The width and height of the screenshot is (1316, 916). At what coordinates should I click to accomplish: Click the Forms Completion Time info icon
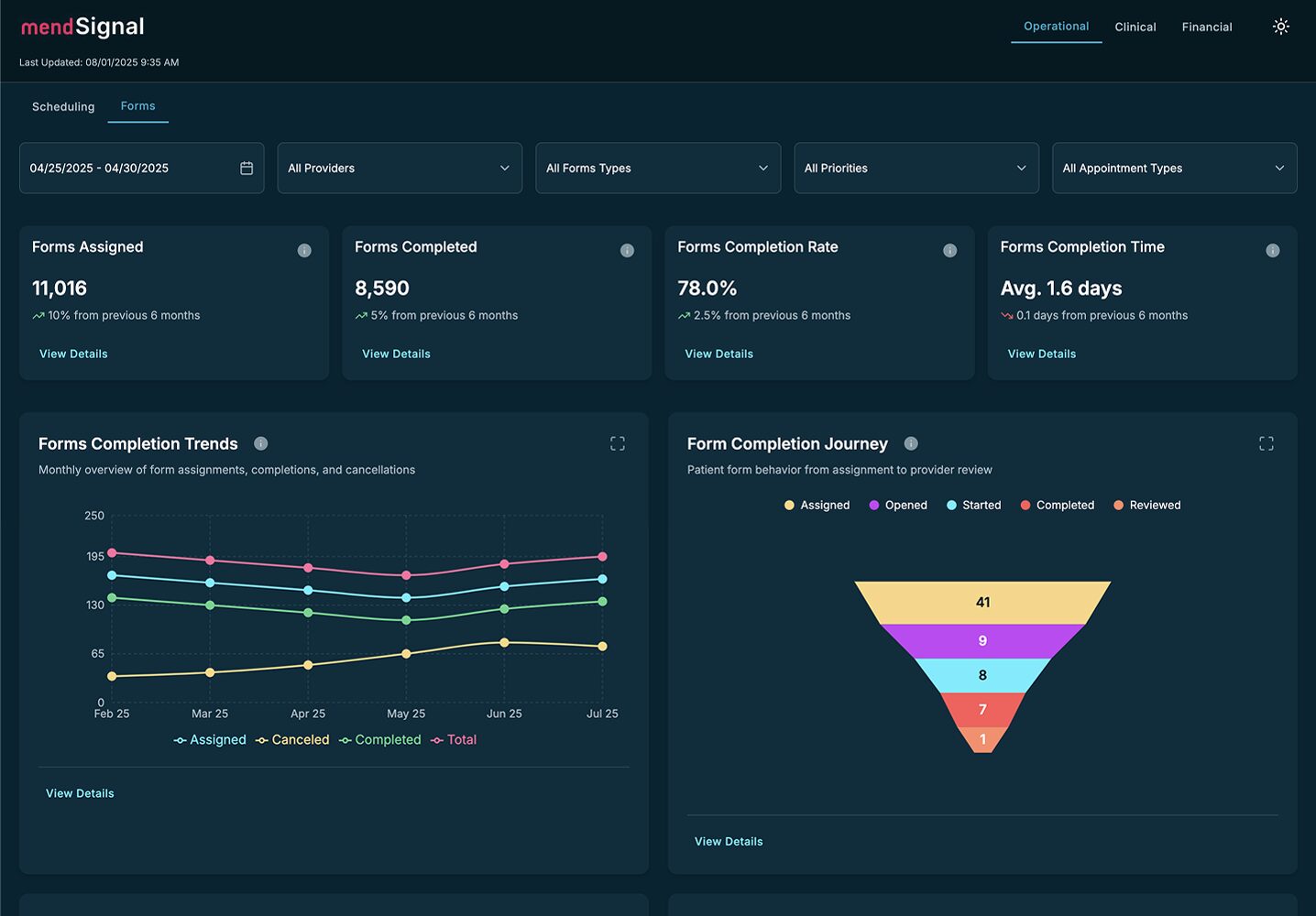(x=1272, y=251)
